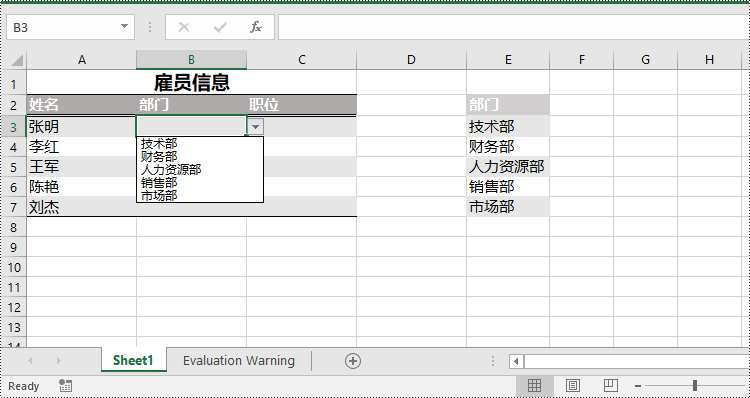Choose 销售部 from the dropdown list
The width and height of the screenshot is (750, 398).
(x=200, y=182)
